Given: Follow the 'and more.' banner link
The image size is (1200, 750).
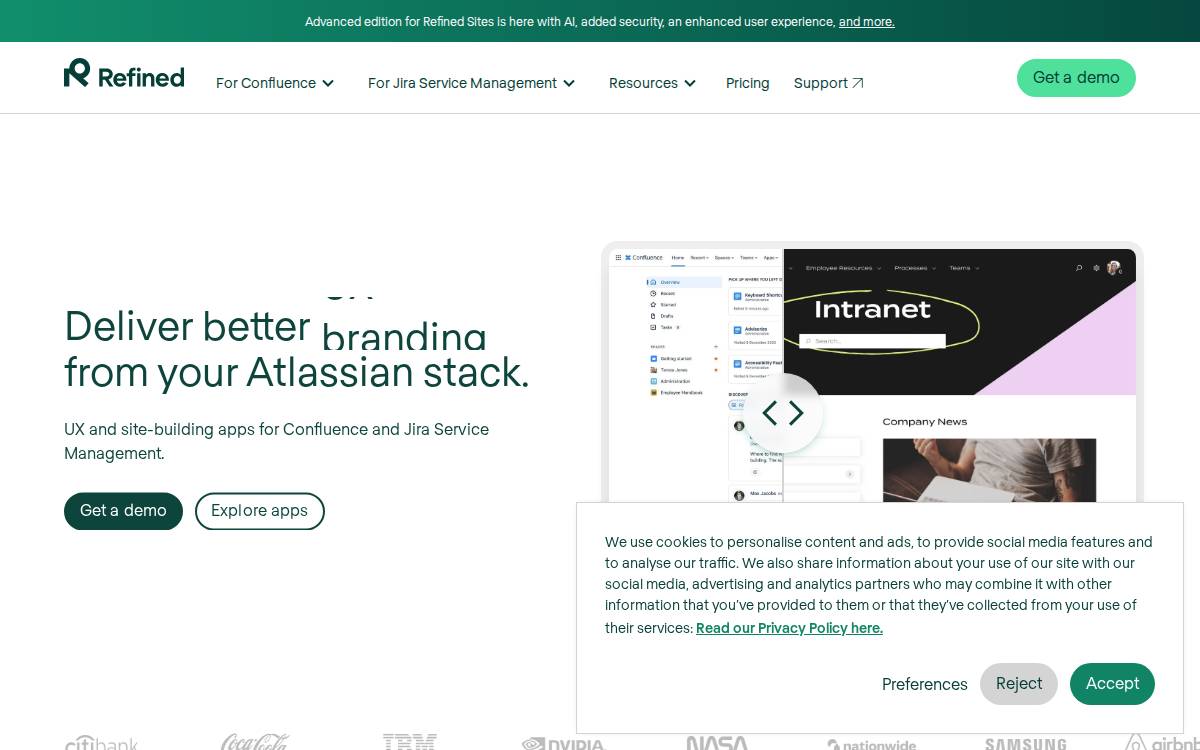Looking at the screenshot, I should point(867,21).
